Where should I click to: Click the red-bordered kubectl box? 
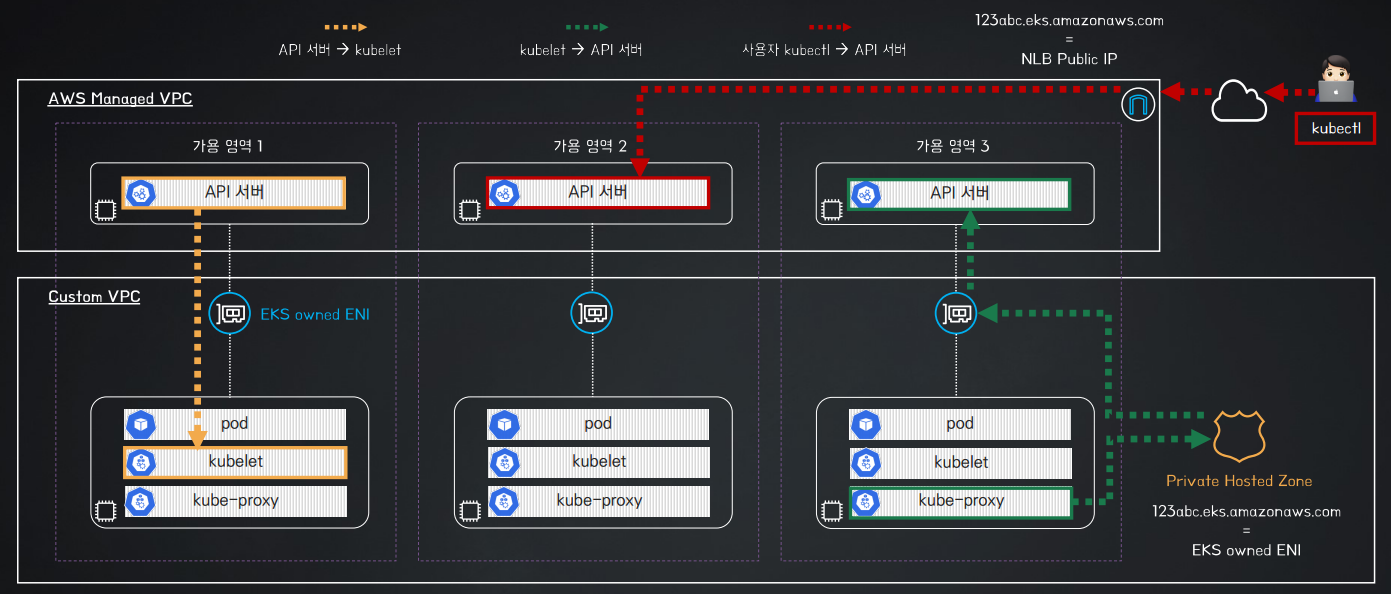point(1336,130)
